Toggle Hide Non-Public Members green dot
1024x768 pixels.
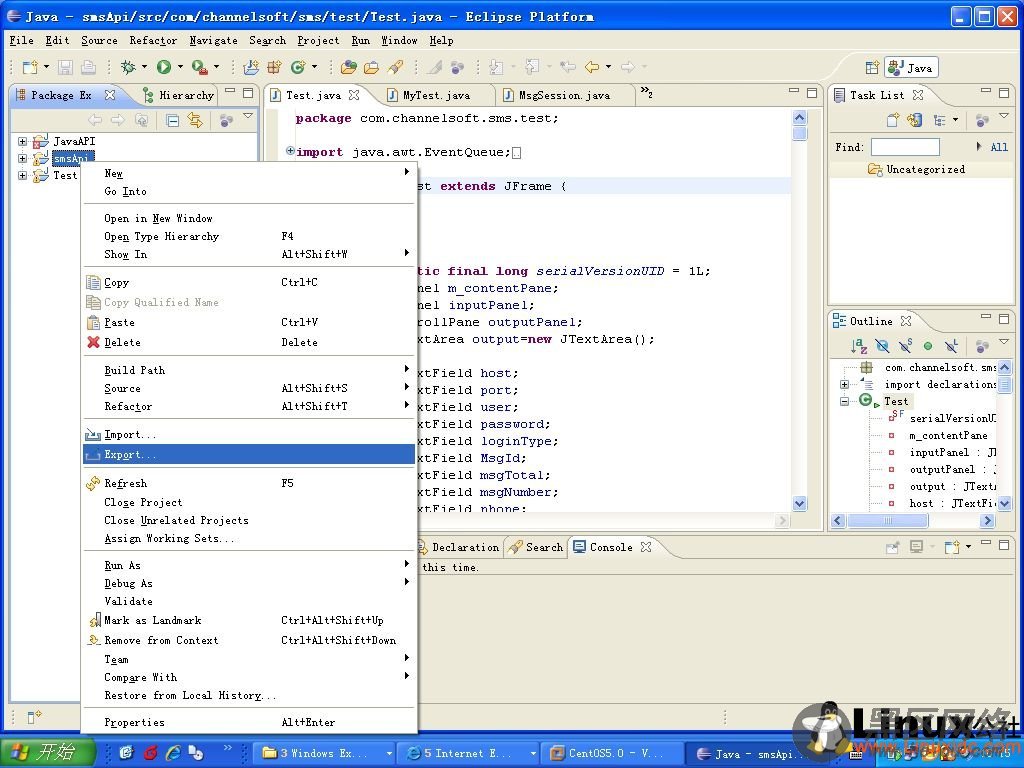click(x=928, y=345)
